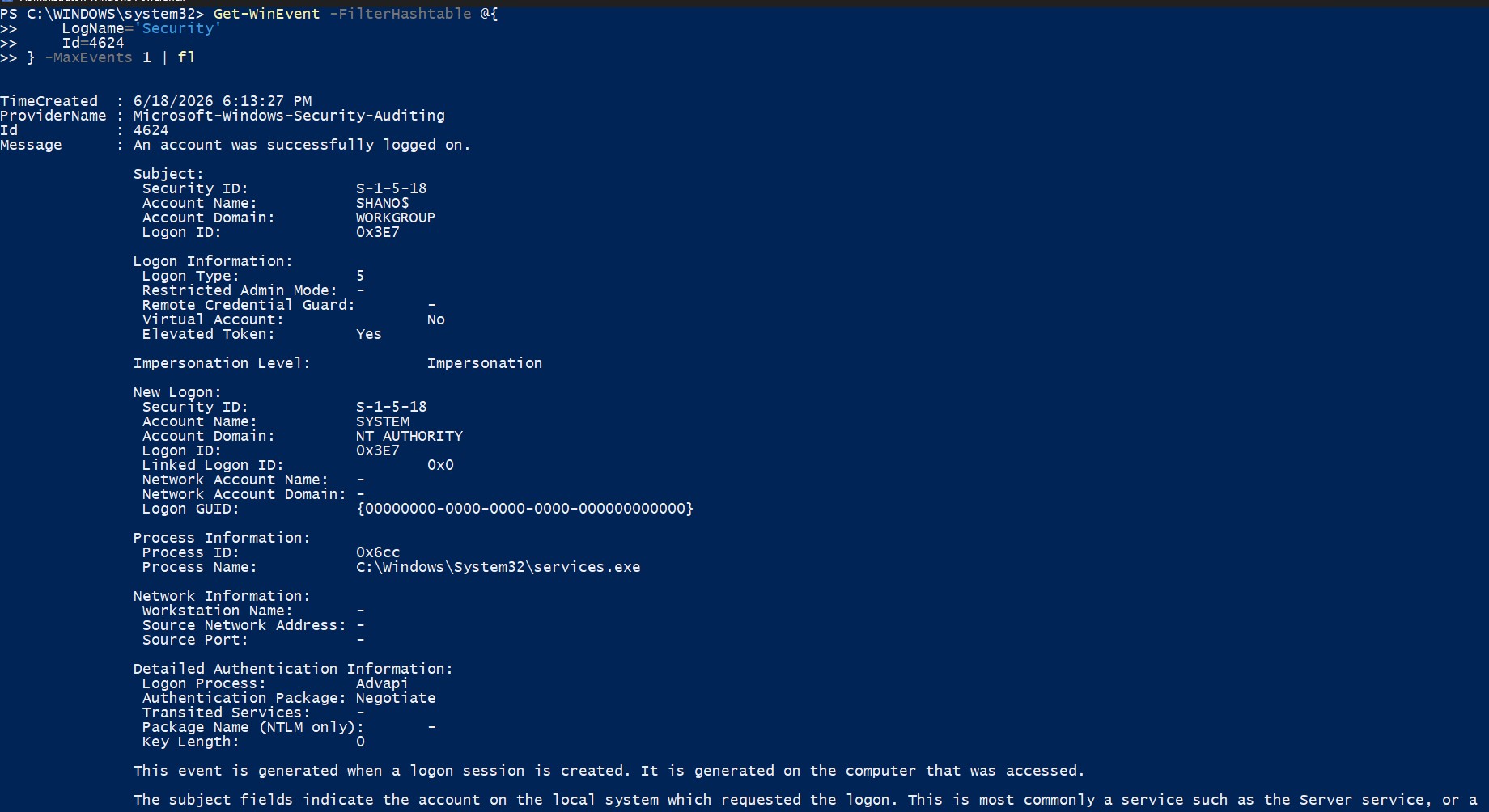
Task: Click the 'An account was successfully logged on' message
Action: [x=302, y=145]
